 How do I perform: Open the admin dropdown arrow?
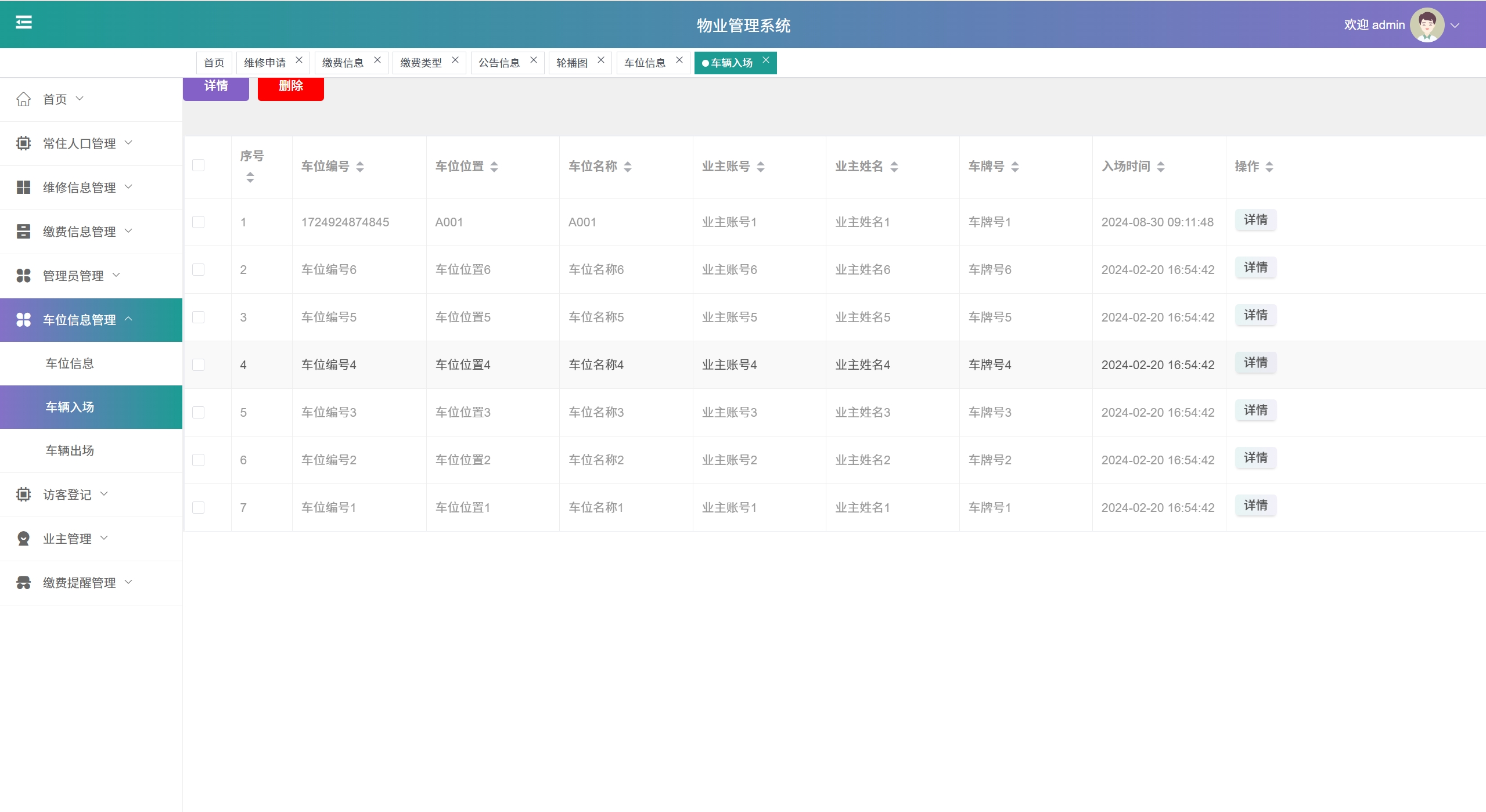click(1455, 26)
